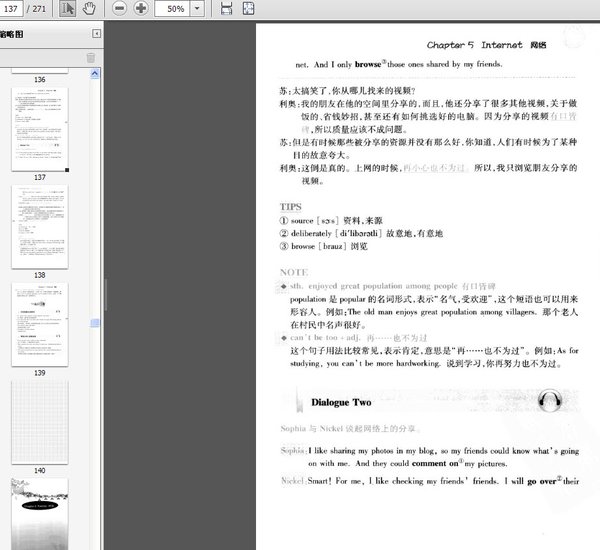Click the trash delete icon in thumbnails panel
This screenshot has height=550, width=600.
click(91, 58)
